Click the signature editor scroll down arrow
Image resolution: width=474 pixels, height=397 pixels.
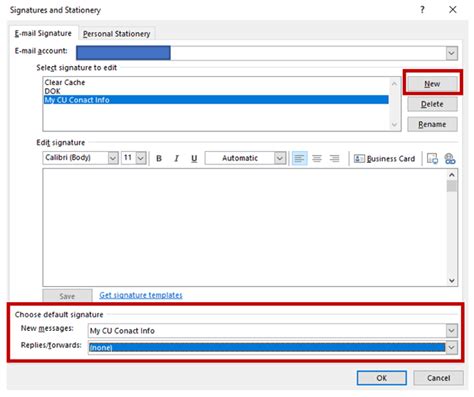click(452, 280)
